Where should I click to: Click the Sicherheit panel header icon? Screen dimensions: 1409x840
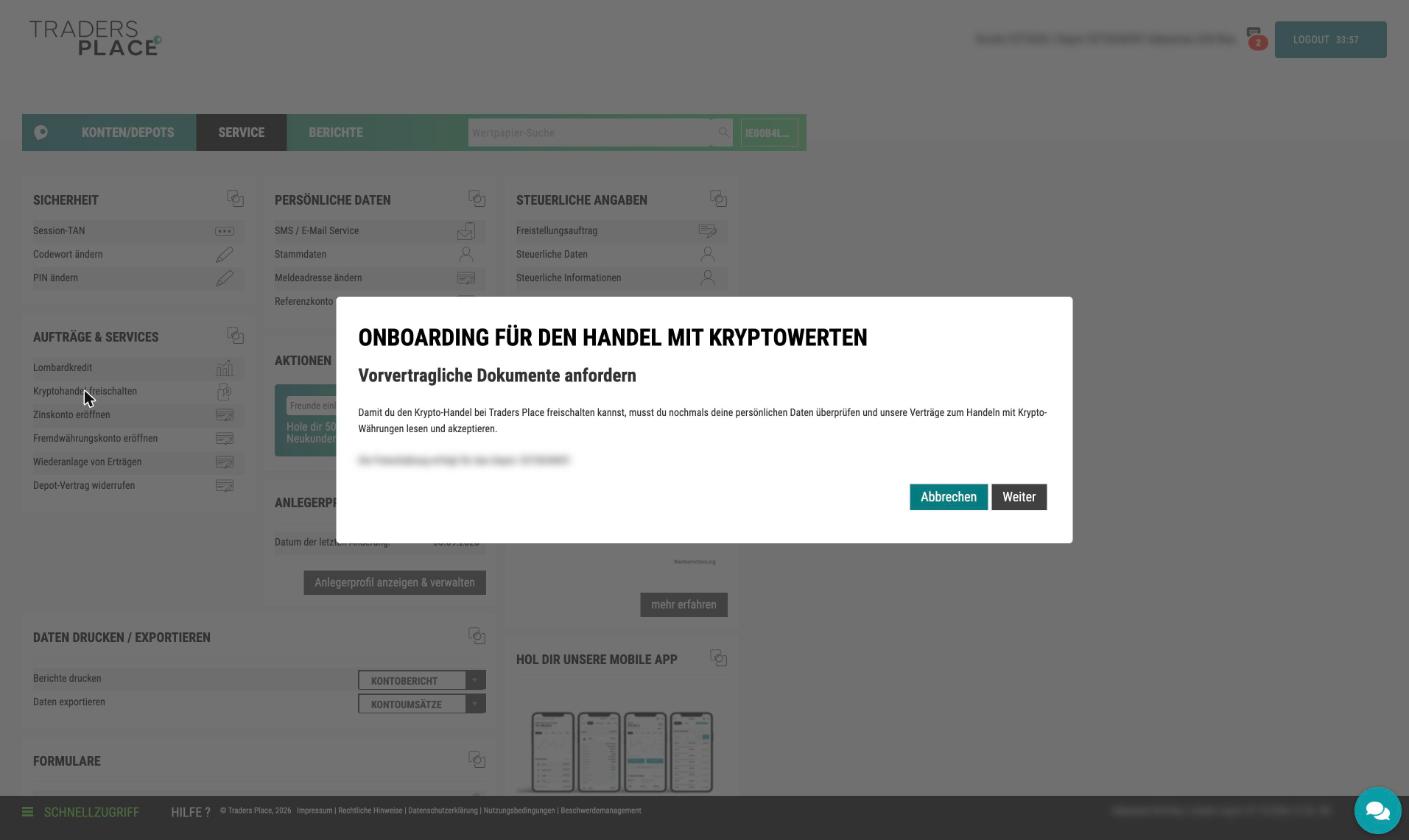point(235,199)
